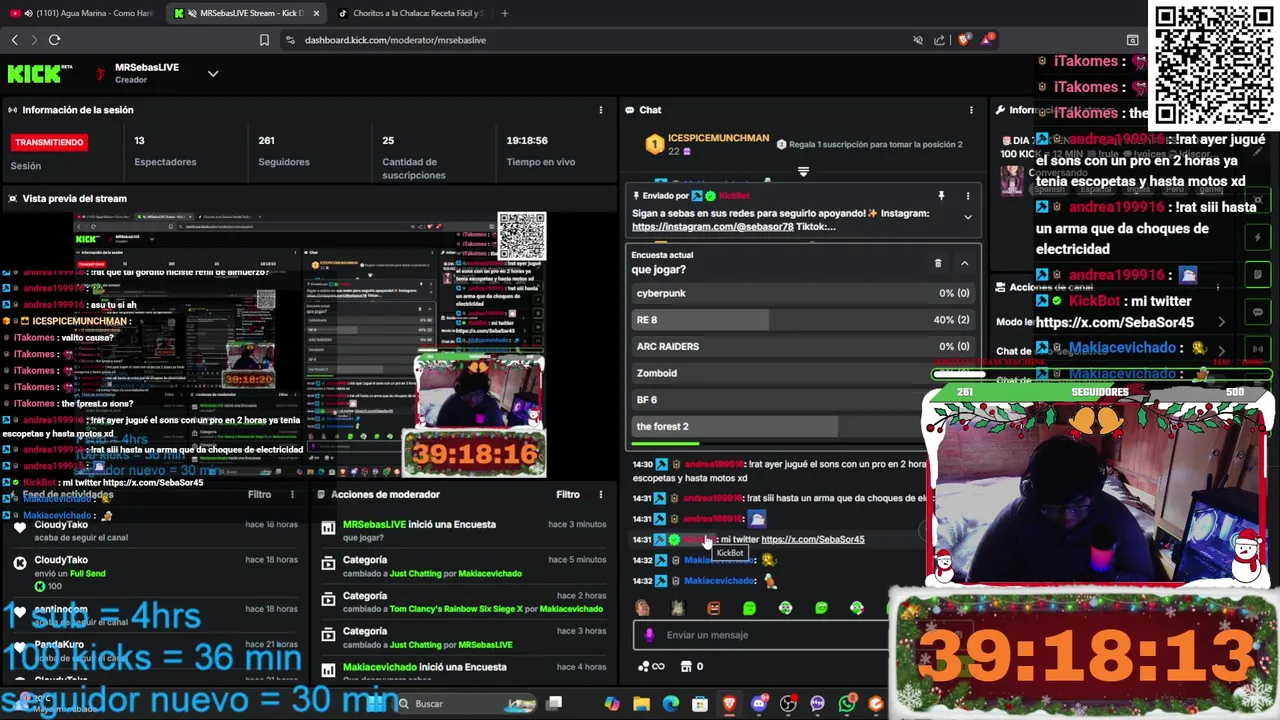Insert the first green Kick emote

(x=749, y=607)
